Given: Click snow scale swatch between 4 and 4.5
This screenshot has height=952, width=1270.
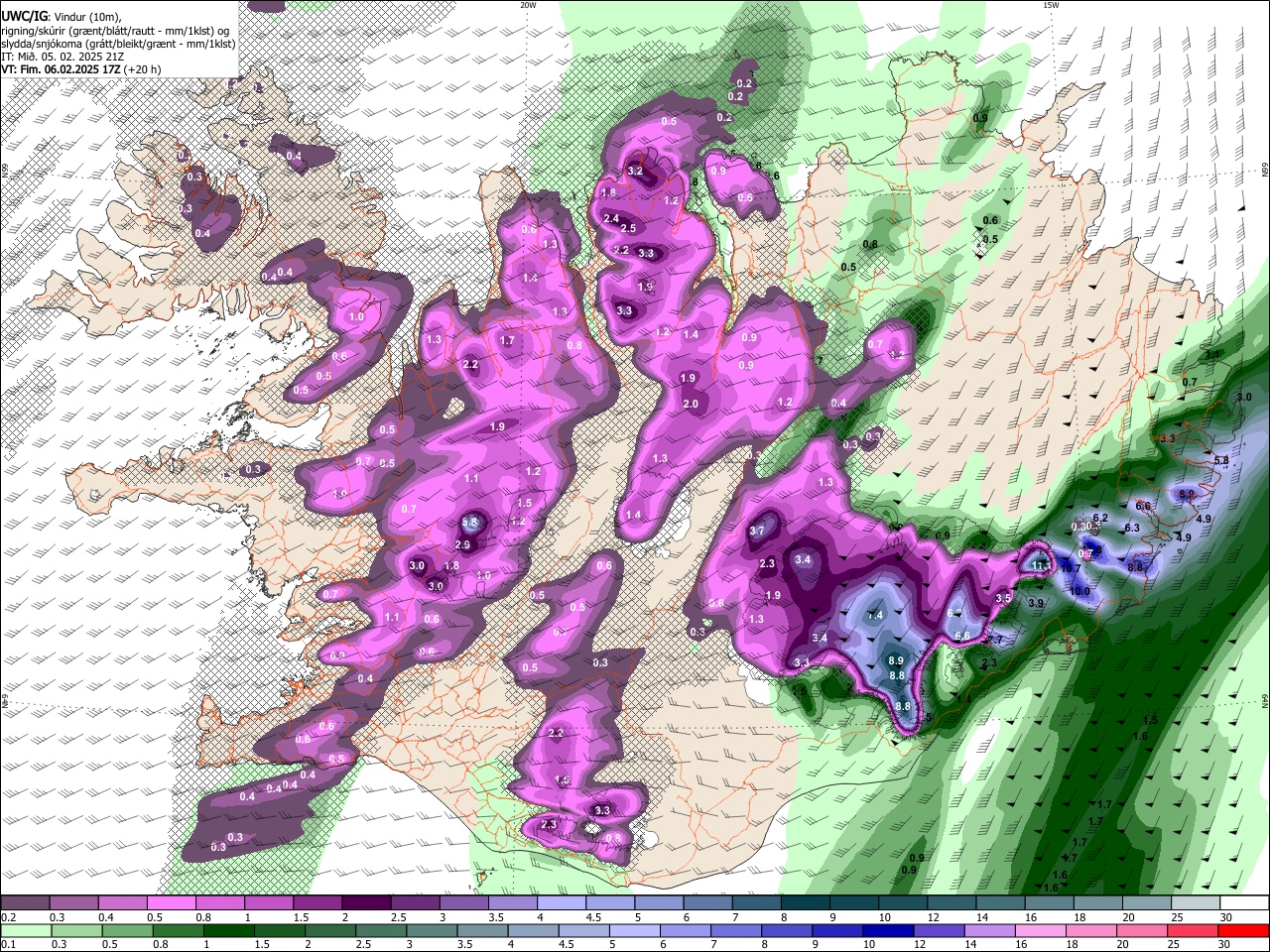Looking at the screenshot, I should click(562, 903).
